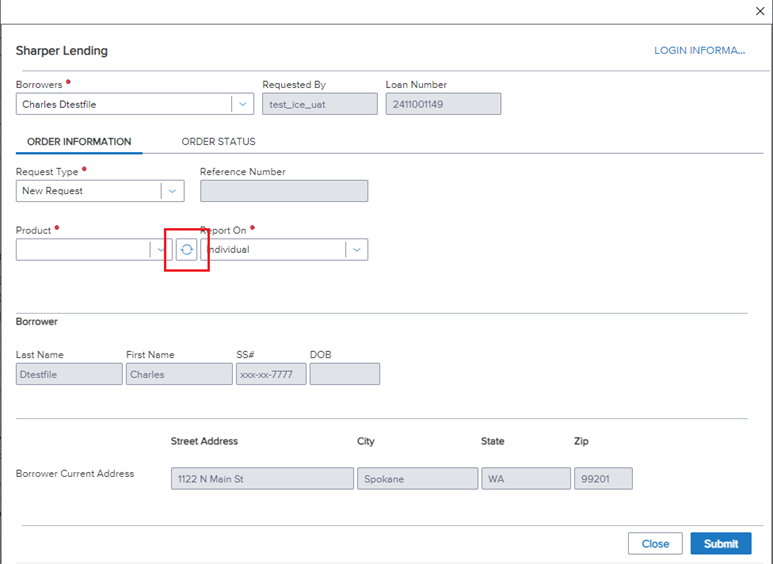Screen dimensions: 773x564
Task: Switch to the Order Status tab
Action: (x=218, y=141)
